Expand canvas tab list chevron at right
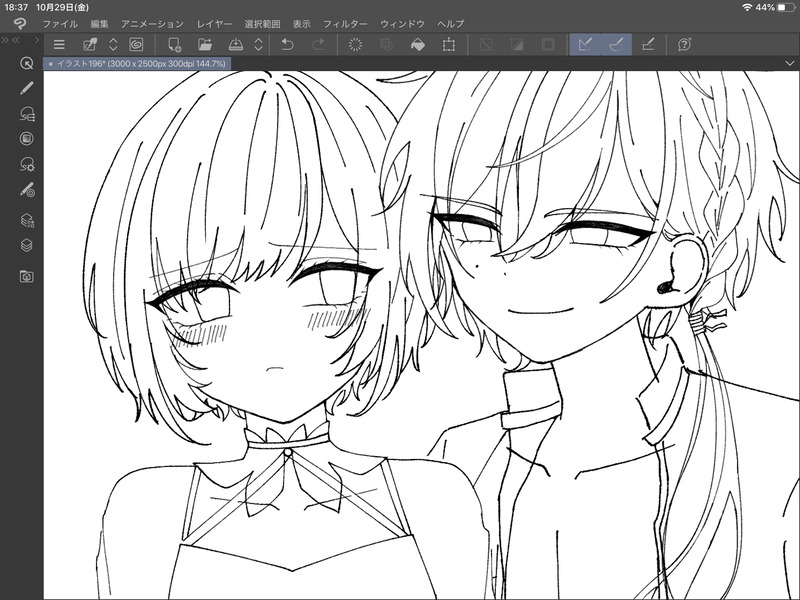Image resolution: width=800 pixels, height=600 pixels. [x=790, y=63]
